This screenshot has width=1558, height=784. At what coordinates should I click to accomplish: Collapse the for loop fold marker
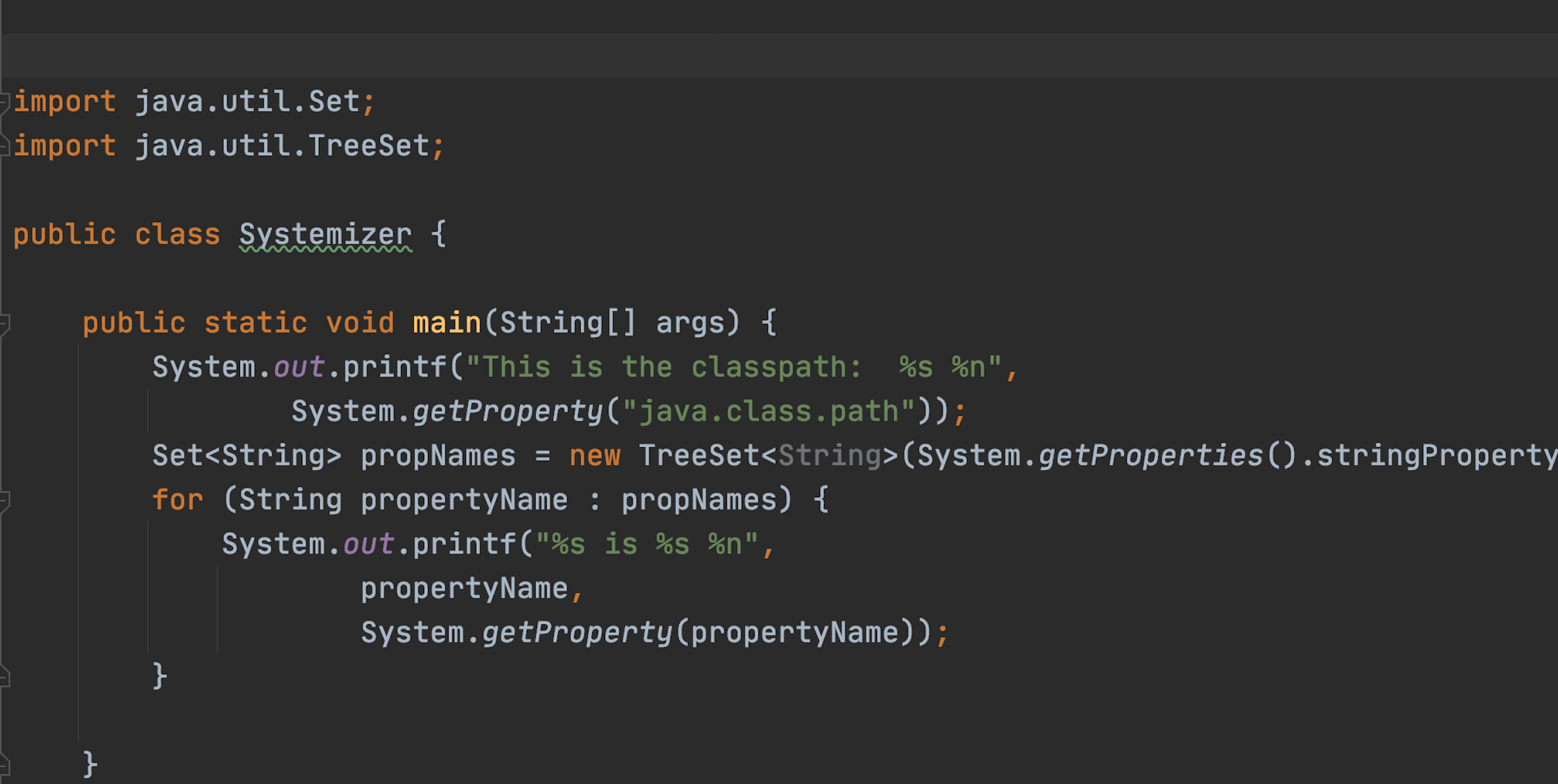tap(4, 500)
